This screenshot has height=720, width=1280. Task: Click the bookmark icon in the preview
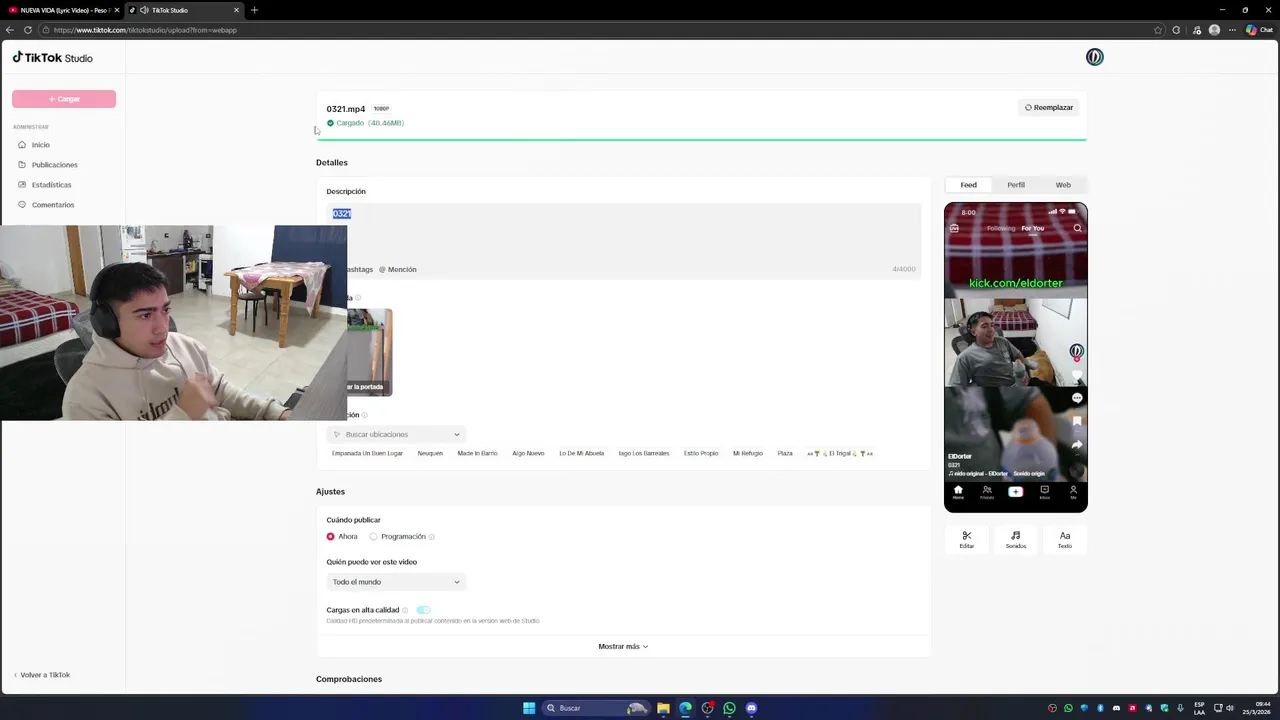point(1077,421)
